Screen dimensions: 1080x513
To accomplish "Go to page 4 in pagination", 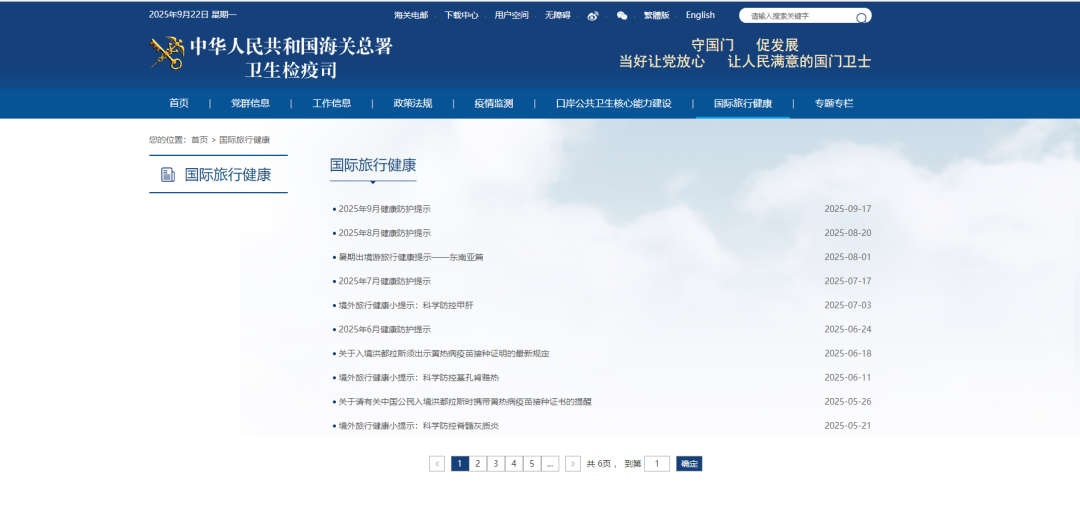I will 514,464.
